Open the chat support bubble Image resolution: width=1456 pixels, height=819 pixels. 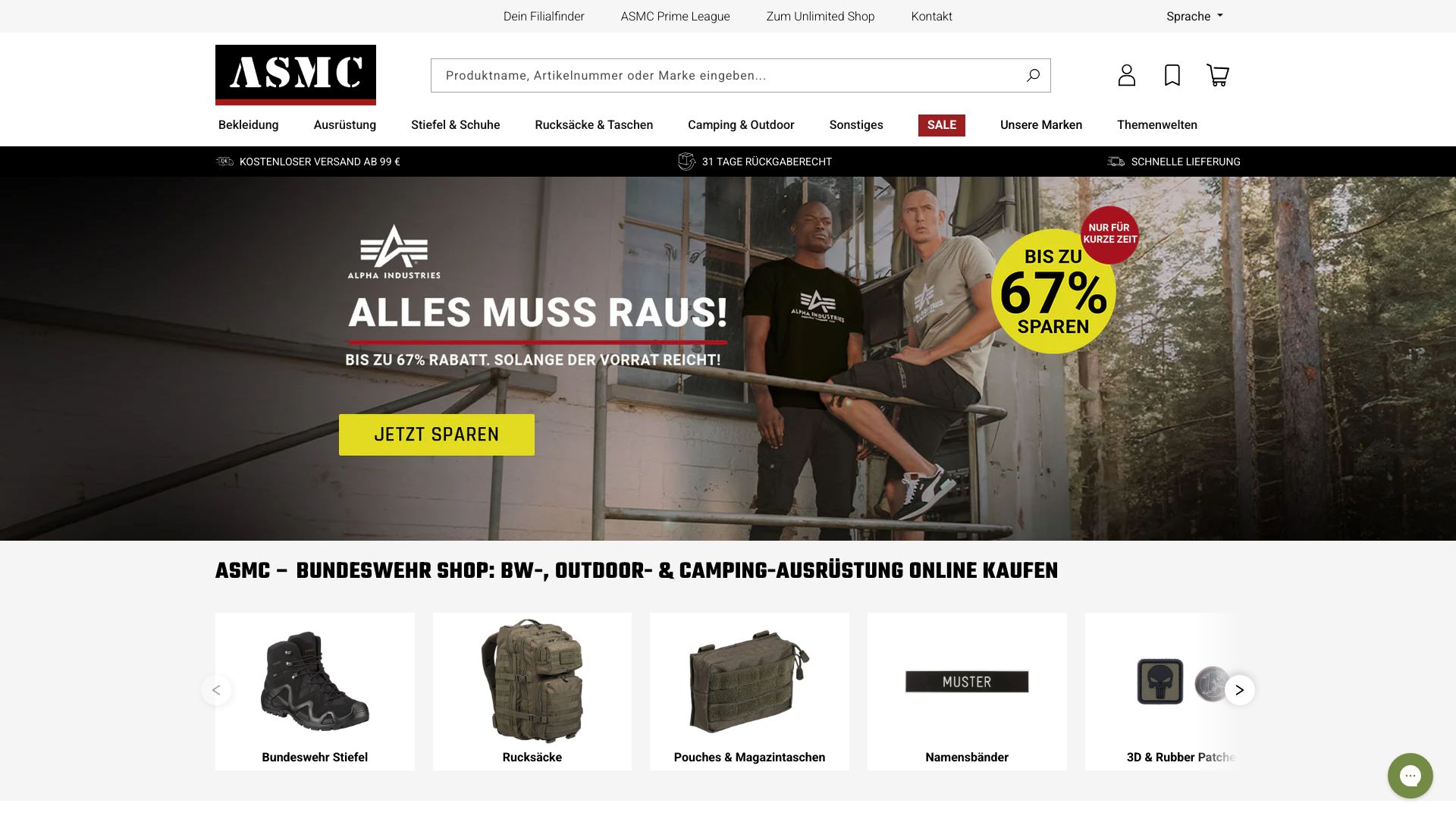point(1410,775)
